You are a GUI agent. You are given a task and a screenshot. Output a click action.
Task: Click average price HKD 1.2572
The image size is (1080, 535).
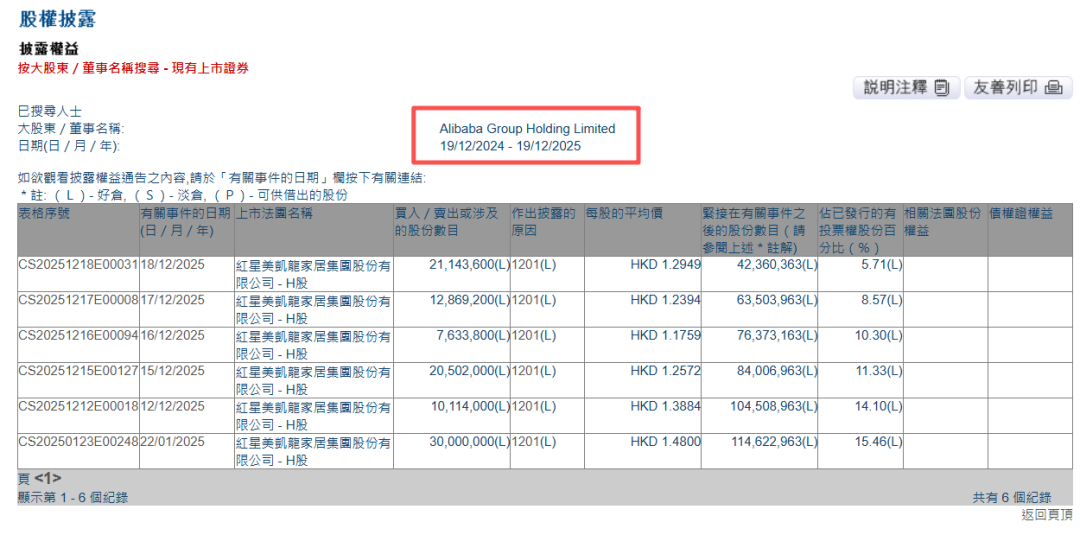[665, 371]
